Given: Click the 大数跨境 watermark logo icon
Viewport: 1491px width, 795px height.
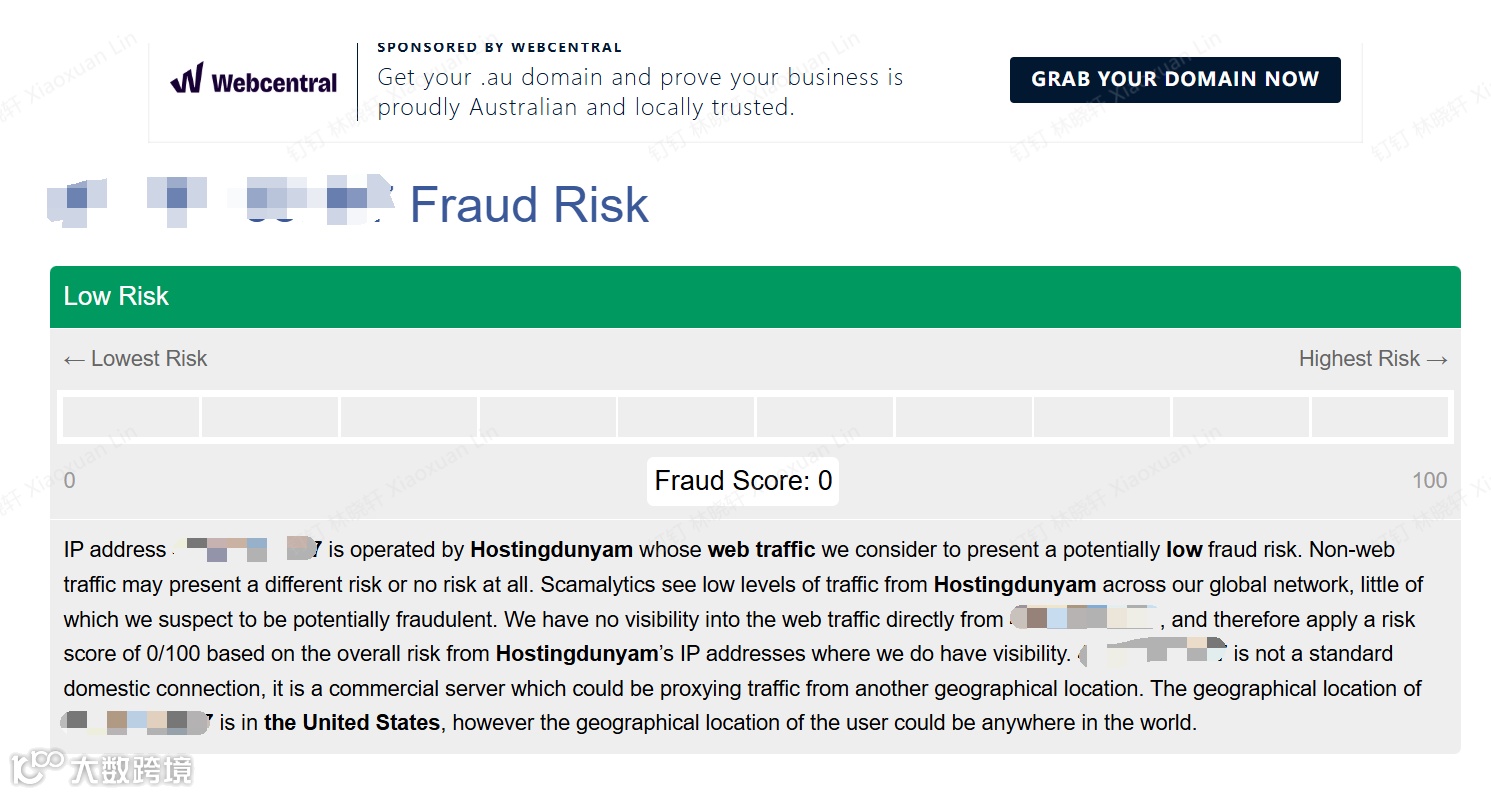Looking at the screenshot, I should coord(32,768).
